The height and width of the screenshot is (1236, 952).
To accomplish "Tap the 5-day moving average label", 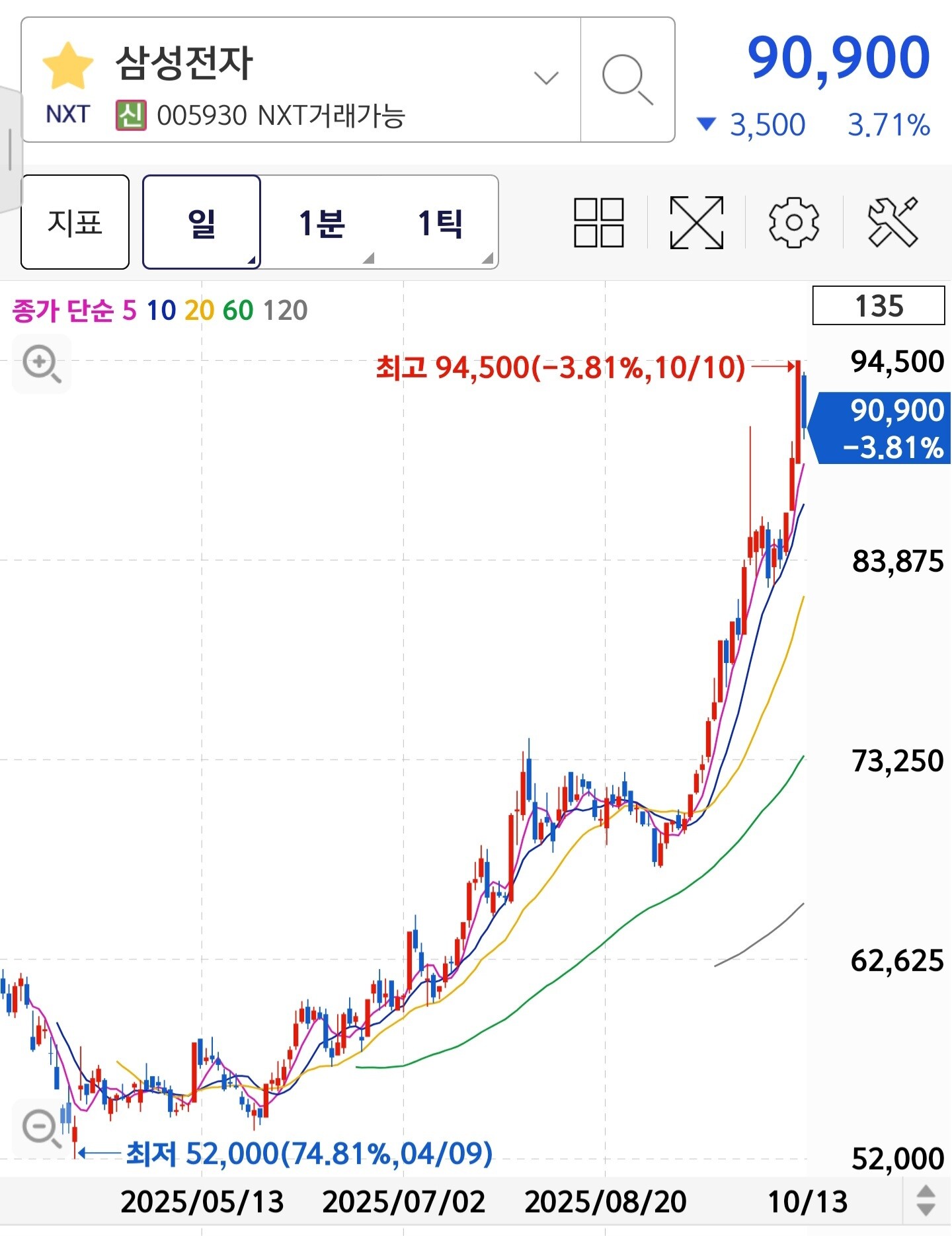I will pyautogui.click(x=130, y=310).
